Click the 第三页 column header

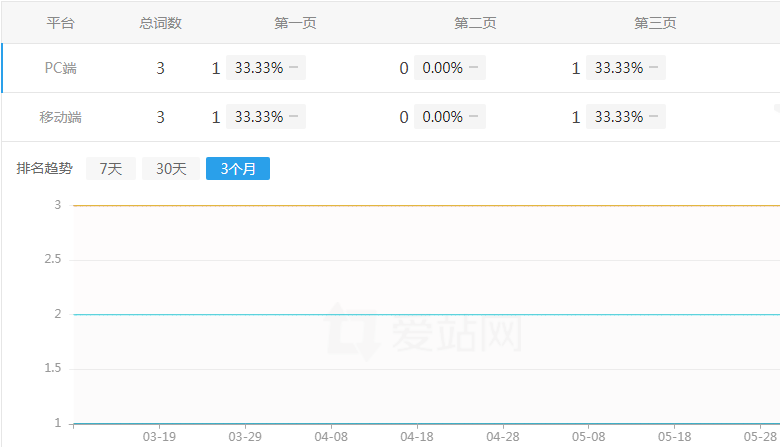pos(655,23)
